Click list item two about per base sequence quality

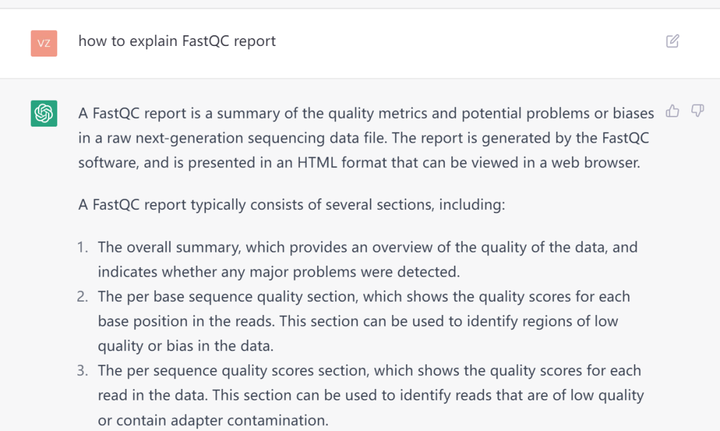(364, 321)
